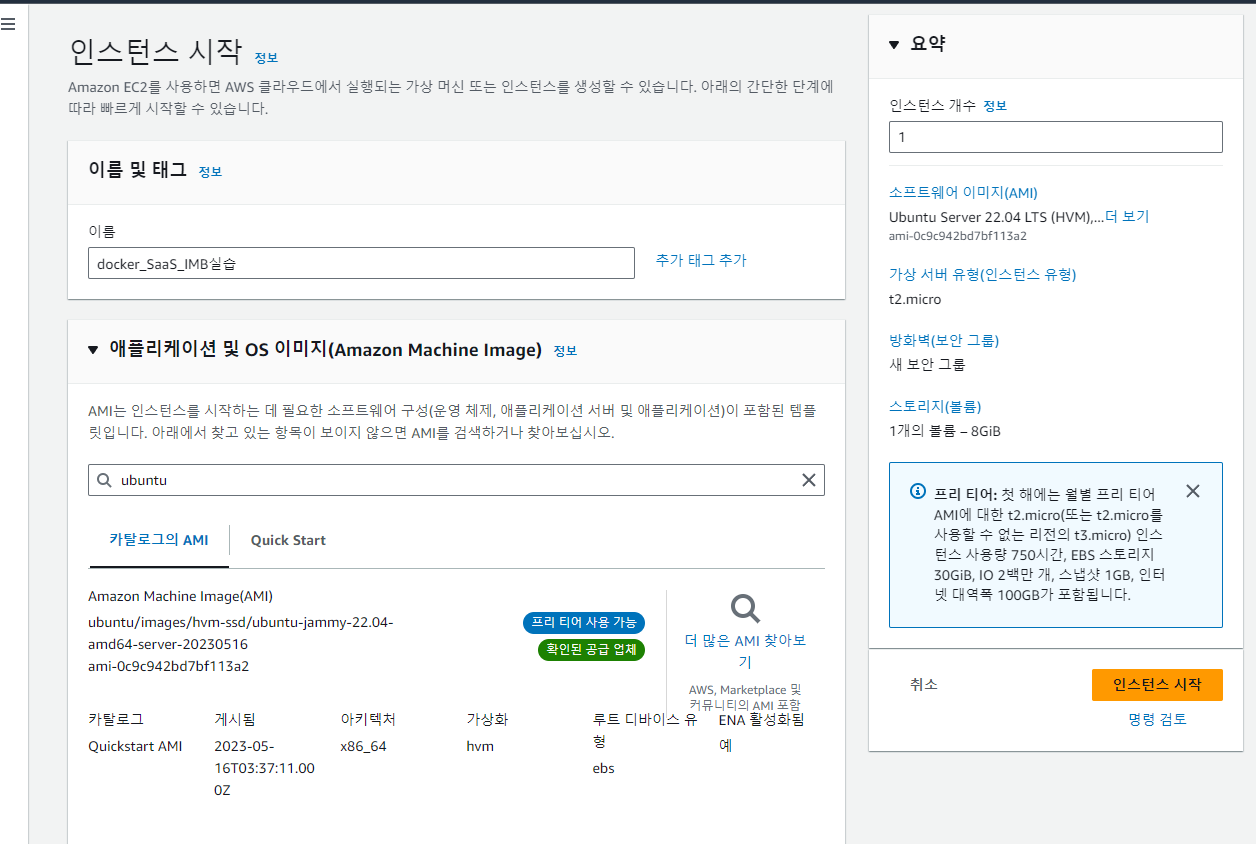The height and width of the screenshot is (844, 1256).
Task: Click large magnifier to browse more AMIs
Action: point(745,608)
